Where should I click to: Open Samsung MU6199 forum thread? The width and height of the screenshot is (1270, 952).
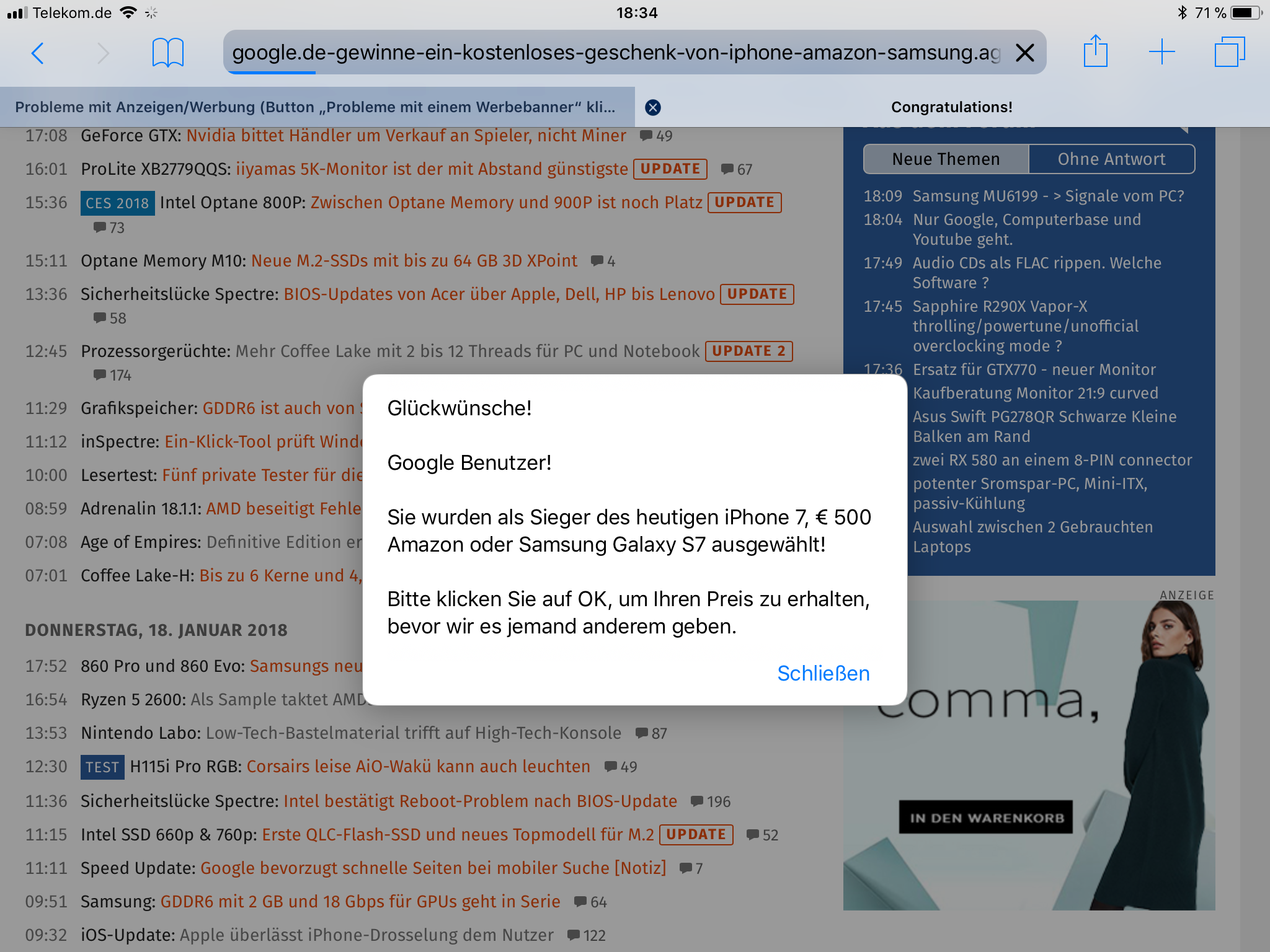click(1048, 196)
